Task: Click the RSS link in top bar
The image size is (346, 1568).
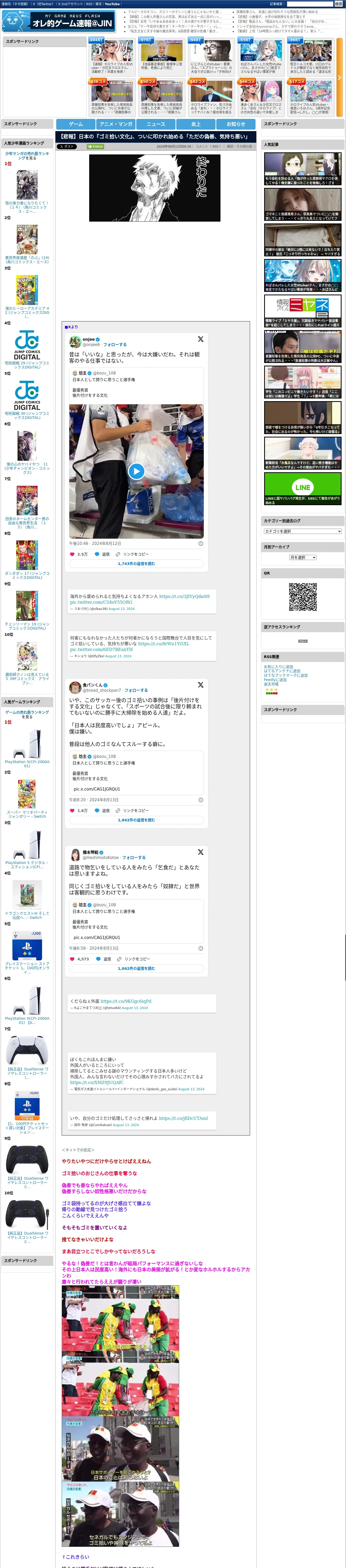Action: [x=89, y=4]
